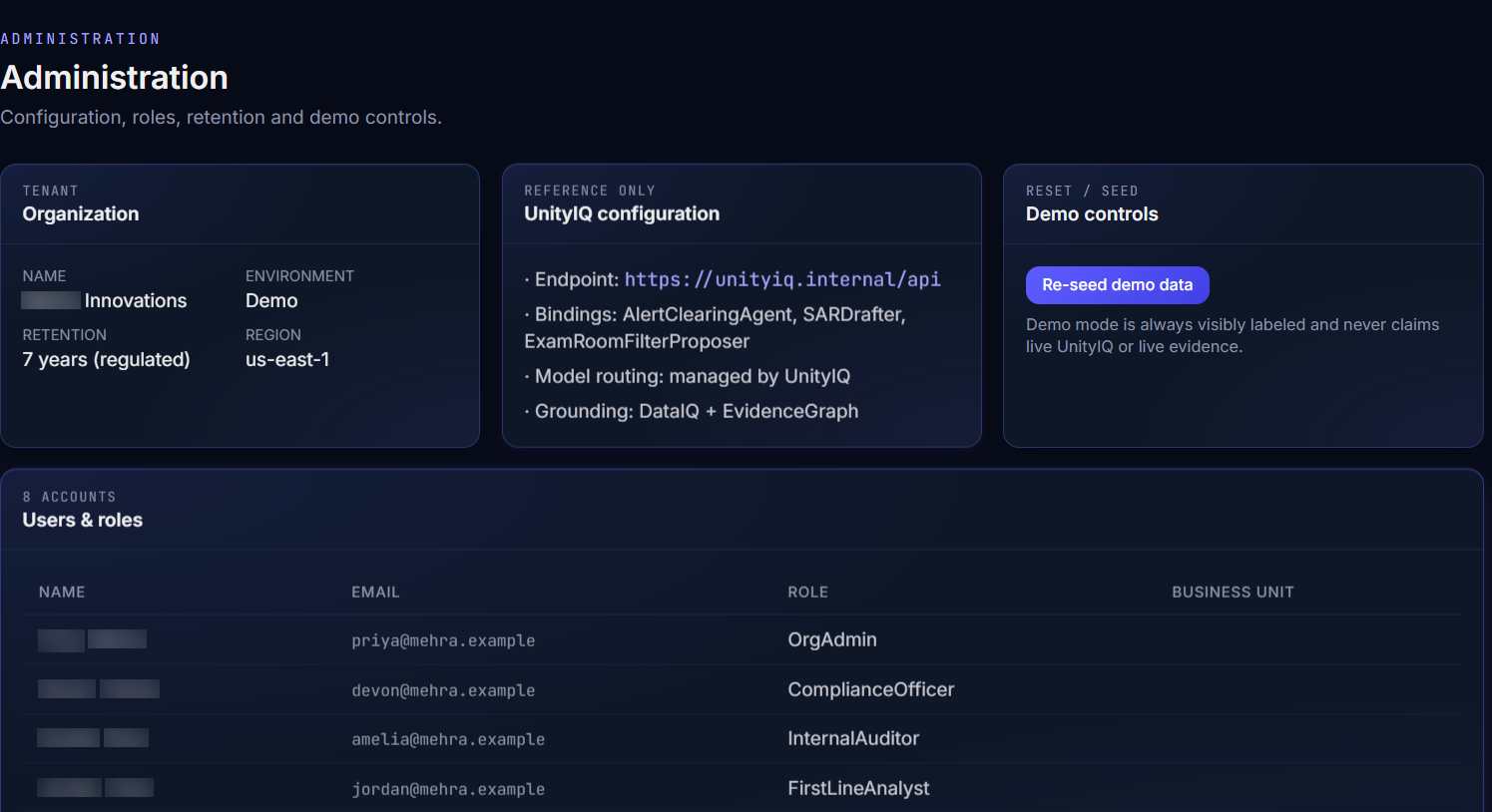Click the ROLE column header
The image size is (1492, 812).
[807, 592]
